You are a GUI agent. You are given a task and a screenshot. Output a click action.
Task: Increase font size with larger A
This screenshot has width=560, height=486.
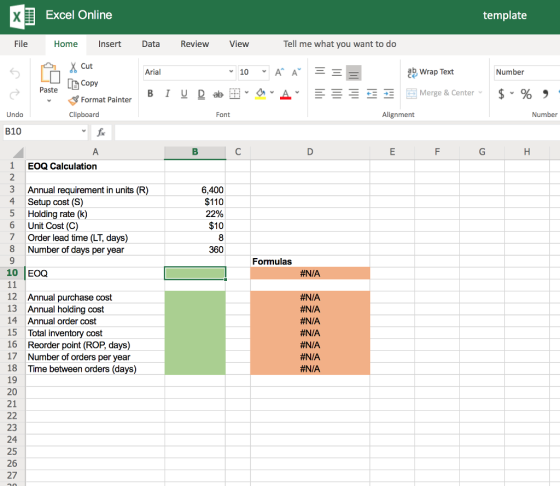point(279,72)
